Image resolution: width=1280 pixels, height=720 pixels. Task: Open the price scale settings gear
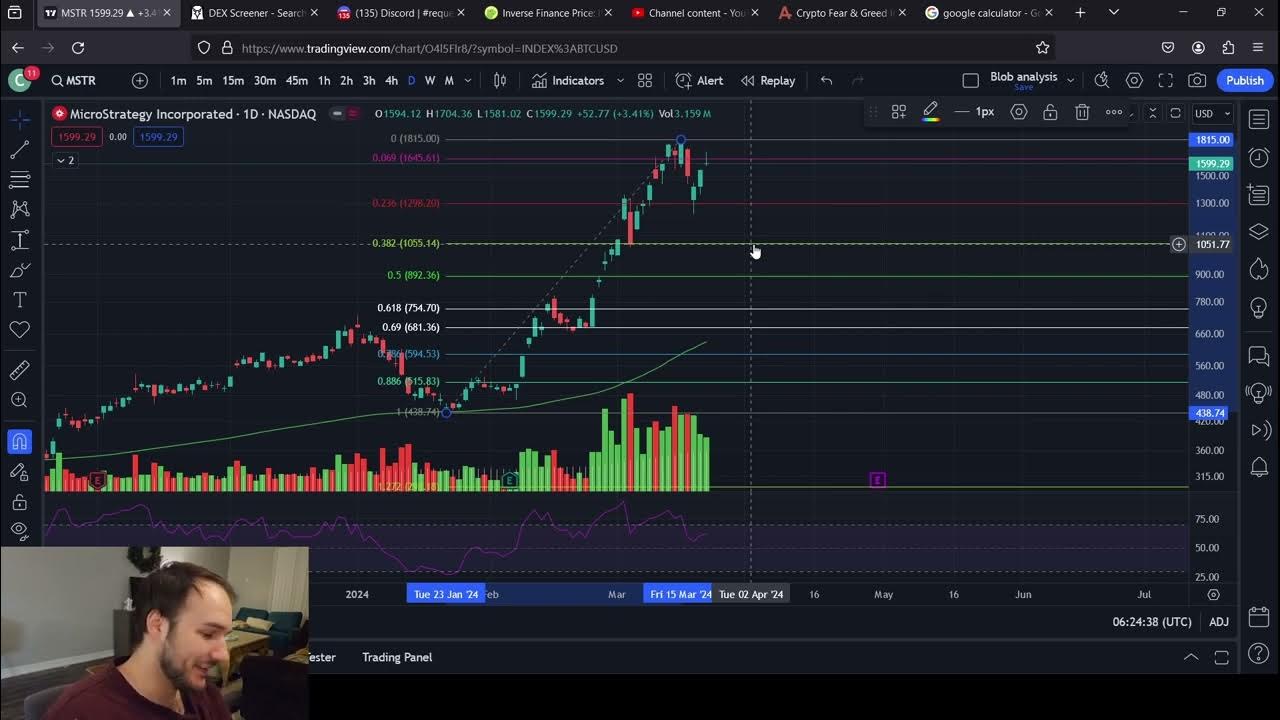1213,594
